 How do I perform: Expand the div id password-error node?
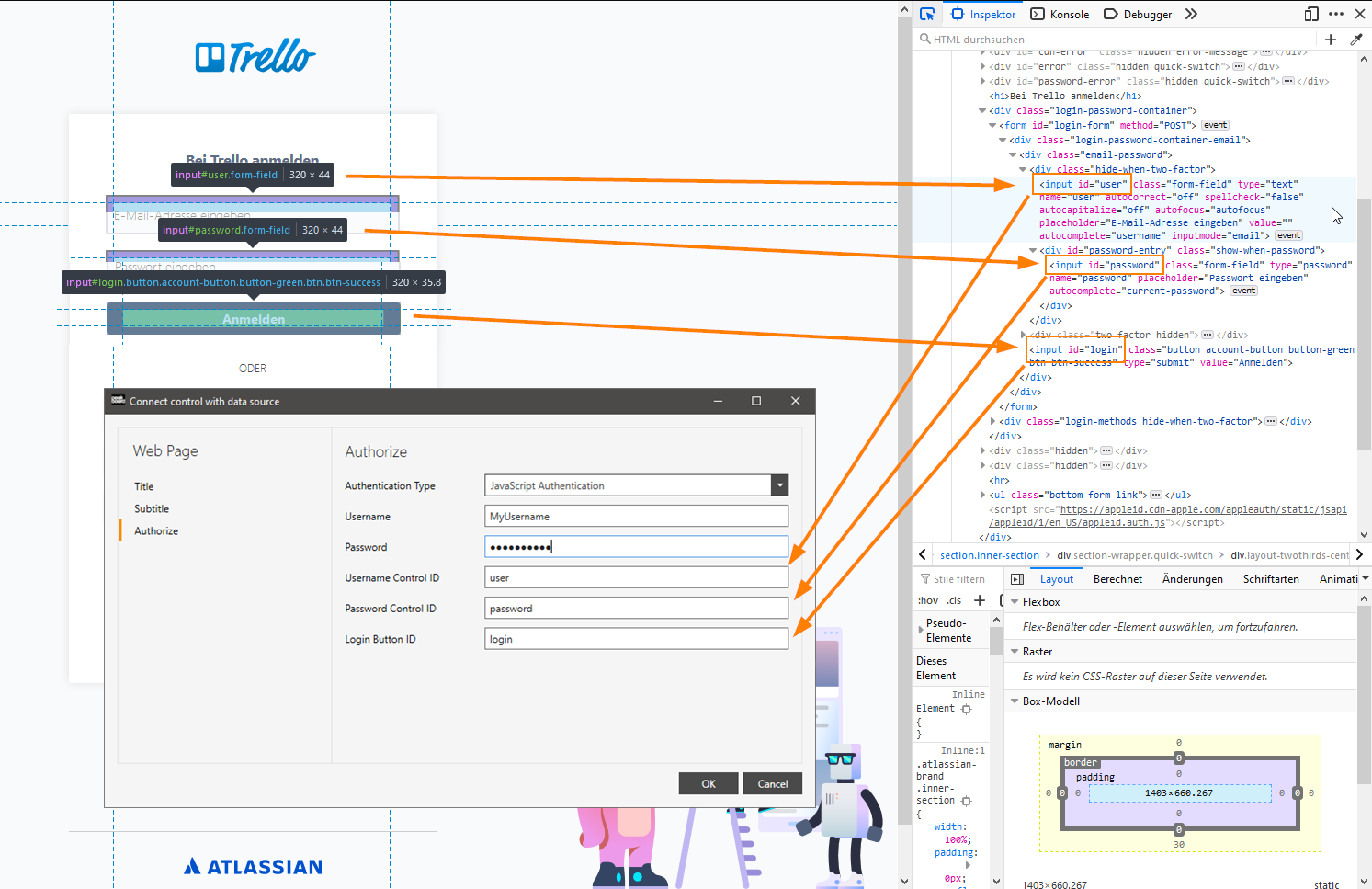point(982,81)
